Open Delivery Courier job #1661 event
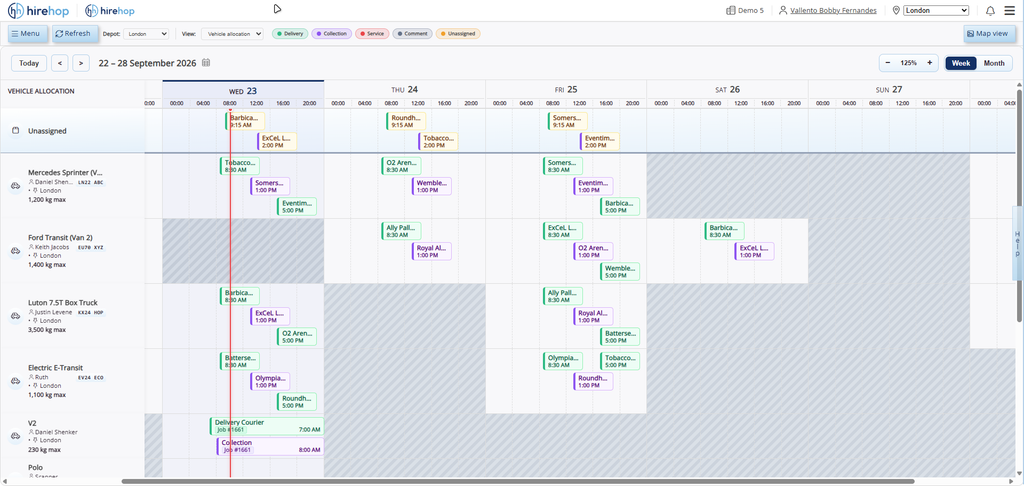 (x=267, y=426)
